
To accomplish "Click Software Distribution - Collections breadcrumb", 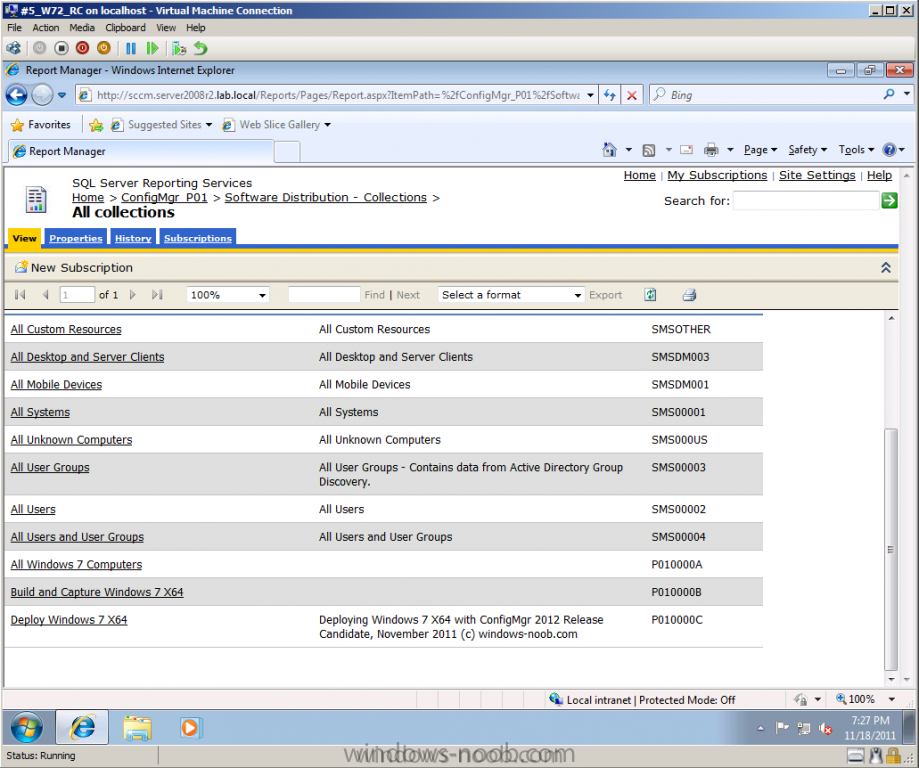I will (325, 198).
